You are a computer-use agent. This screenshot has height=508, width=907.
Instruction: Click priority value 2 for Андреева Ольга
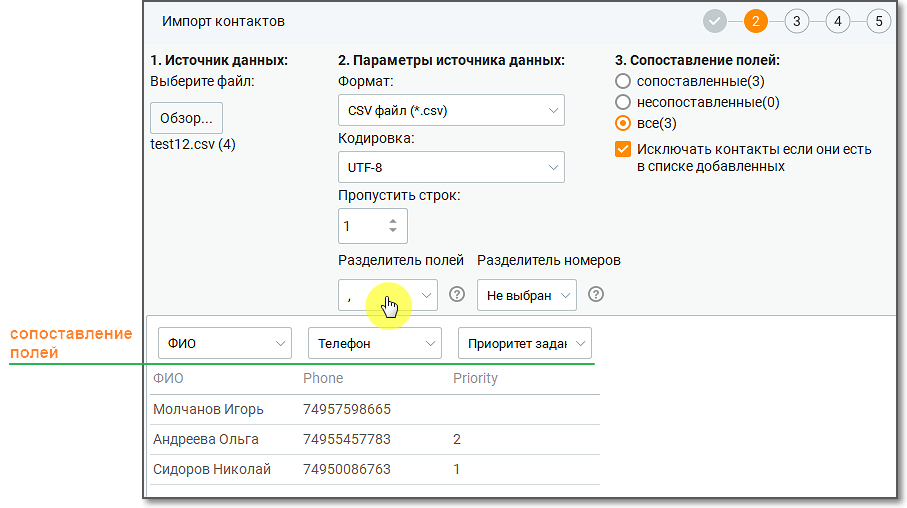point(456,439)
